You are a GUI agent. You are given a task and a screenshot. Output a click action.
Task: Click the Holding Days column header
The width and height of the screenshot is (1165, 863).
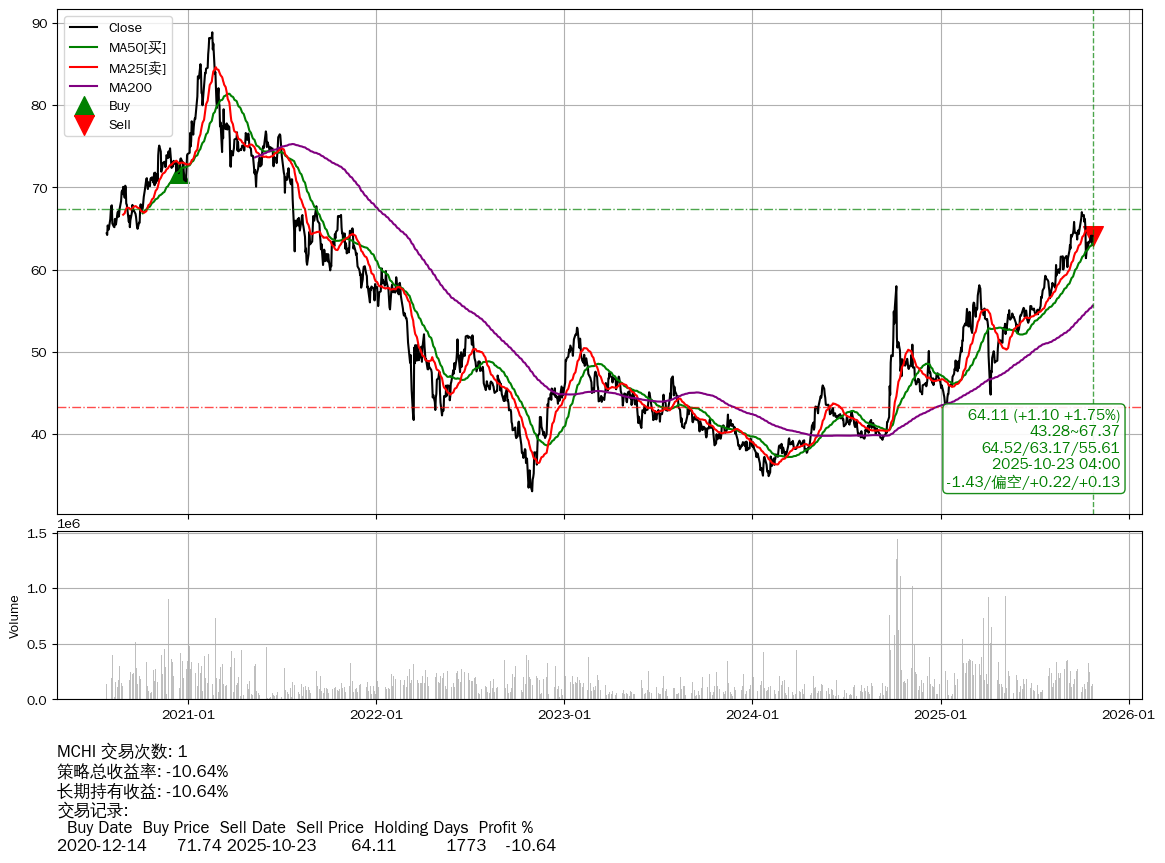420,827
